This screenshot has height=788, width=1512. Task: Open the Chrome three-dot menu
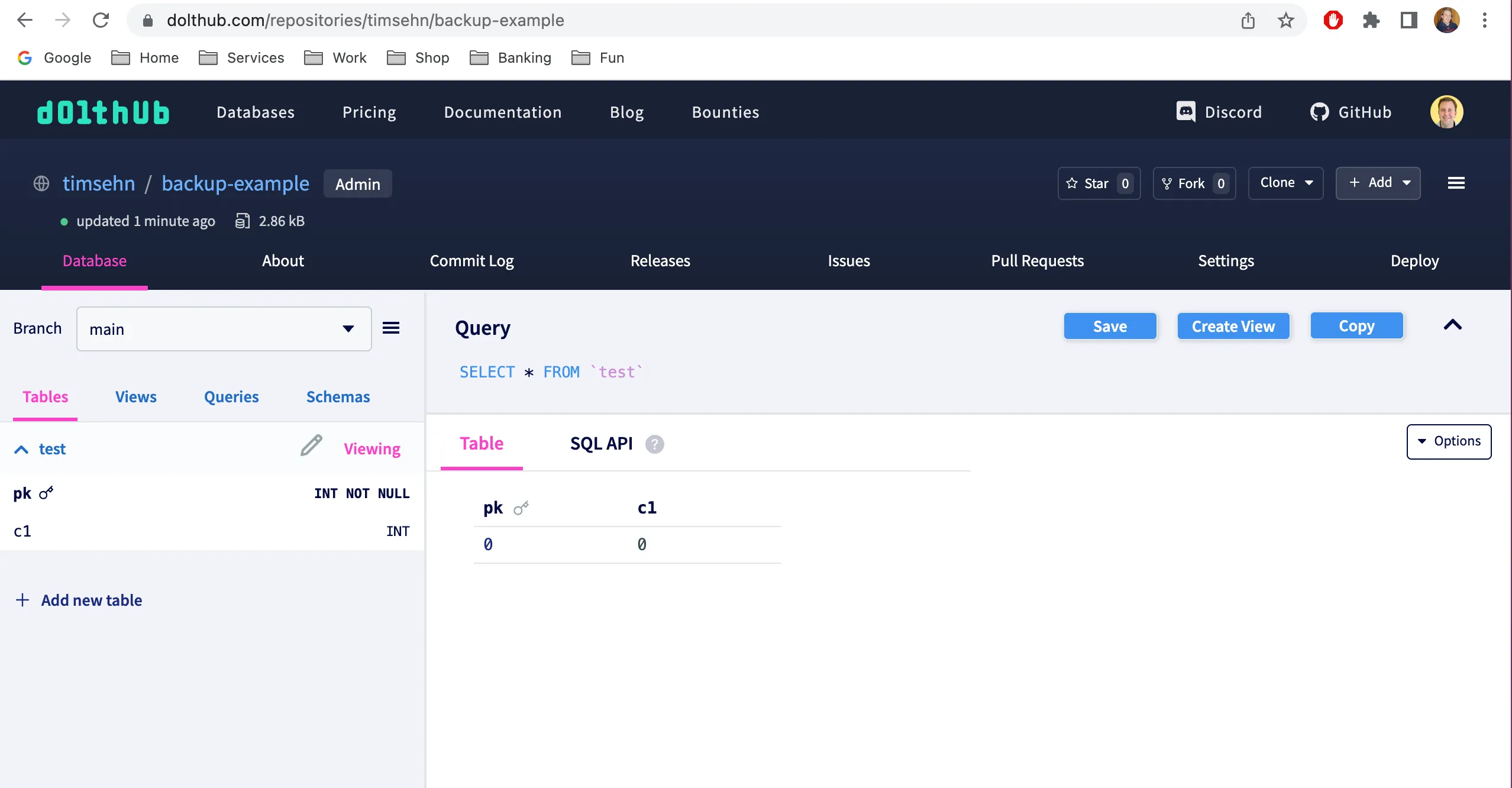1485,21
